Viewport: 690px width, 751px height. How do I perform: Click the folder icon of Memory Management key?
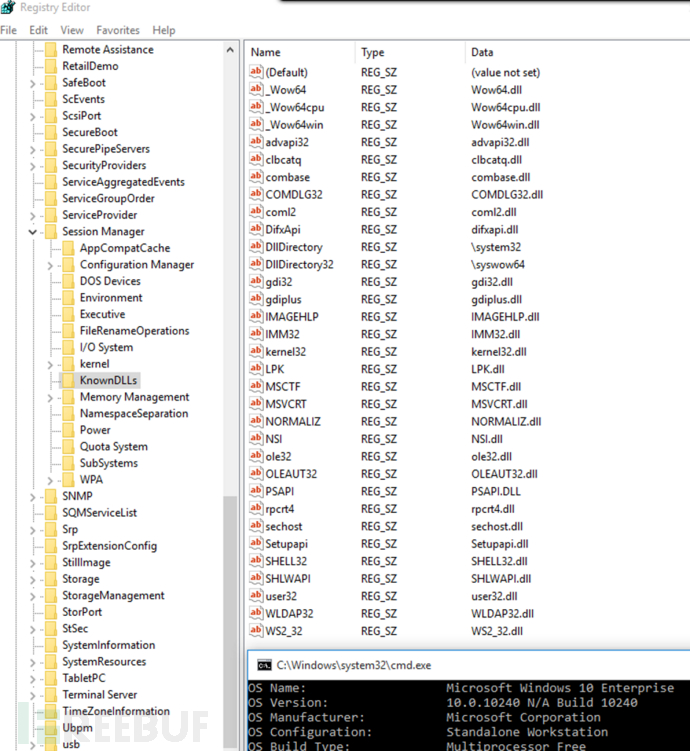tap(68, 397)
